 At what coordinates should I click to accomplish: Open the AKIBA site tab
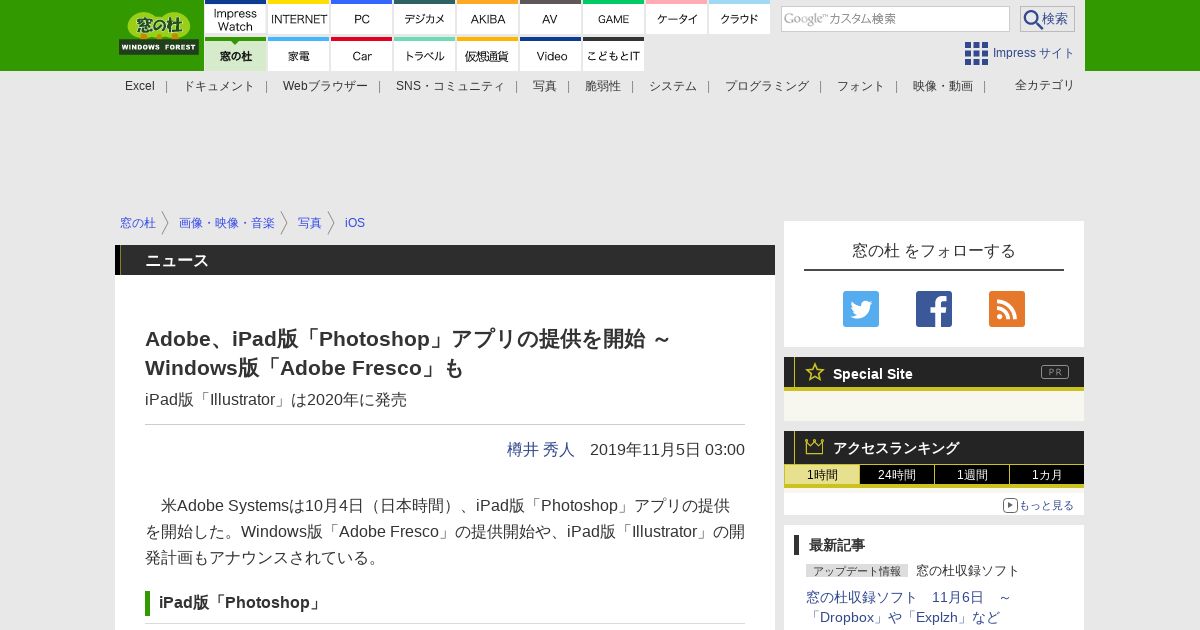487,19
